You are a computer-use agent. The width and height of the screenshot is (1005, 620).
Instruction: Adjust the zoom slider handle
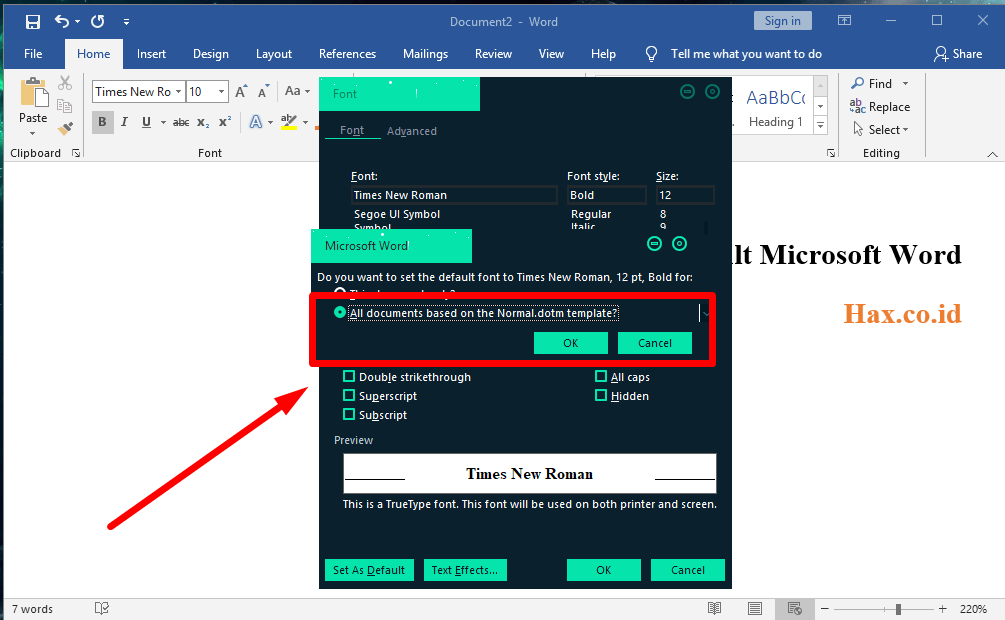pos(899,608)
